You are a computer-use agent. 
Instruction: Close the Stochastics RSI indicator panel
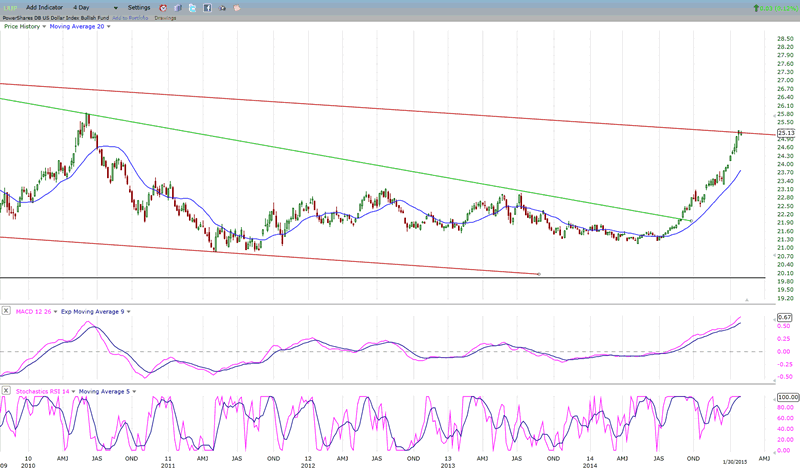click(7, 389)
